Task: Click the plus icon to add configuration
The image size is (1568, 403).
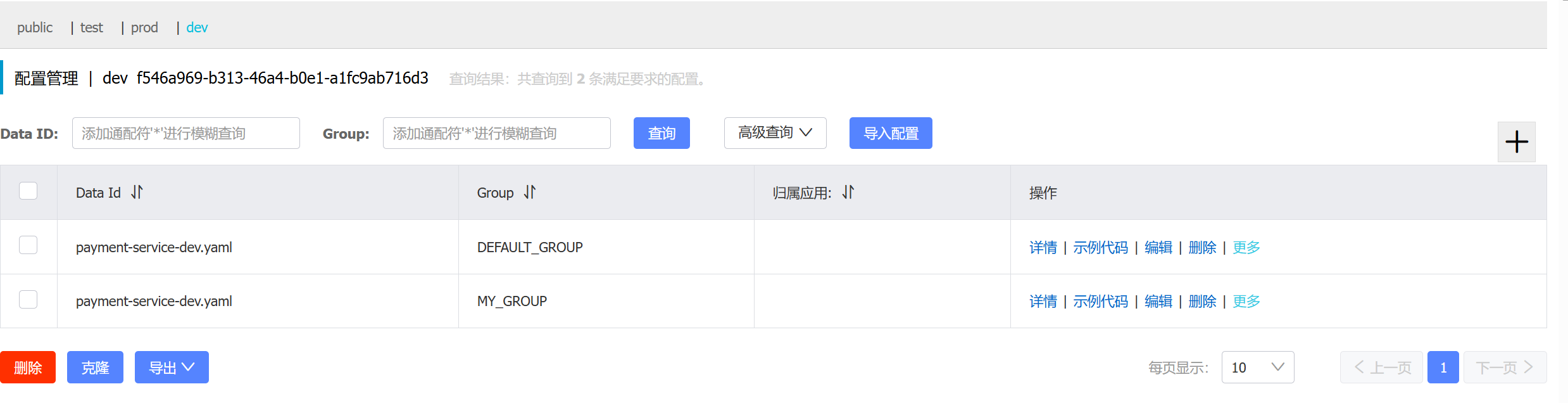Action: coord(1516,142)
